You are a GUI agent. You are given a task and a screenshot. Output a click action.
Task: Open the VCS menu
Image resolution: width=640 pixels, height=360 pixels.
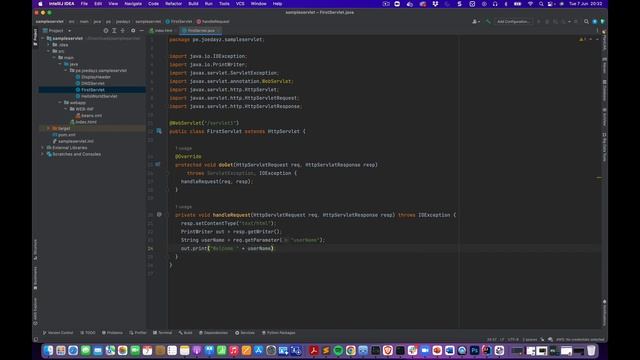click(240, 4)
